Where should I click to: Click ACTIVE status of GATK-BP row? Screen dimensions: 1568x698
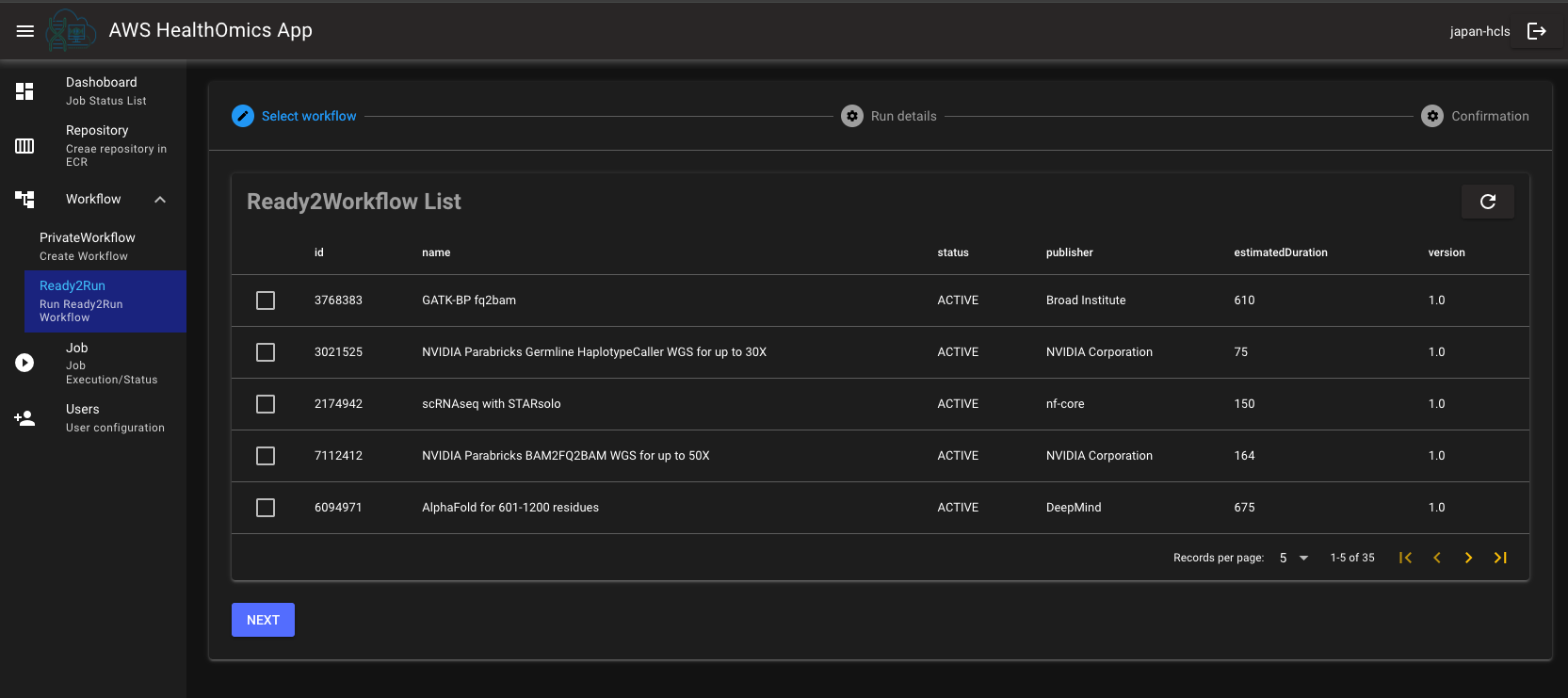click(958, 300)
